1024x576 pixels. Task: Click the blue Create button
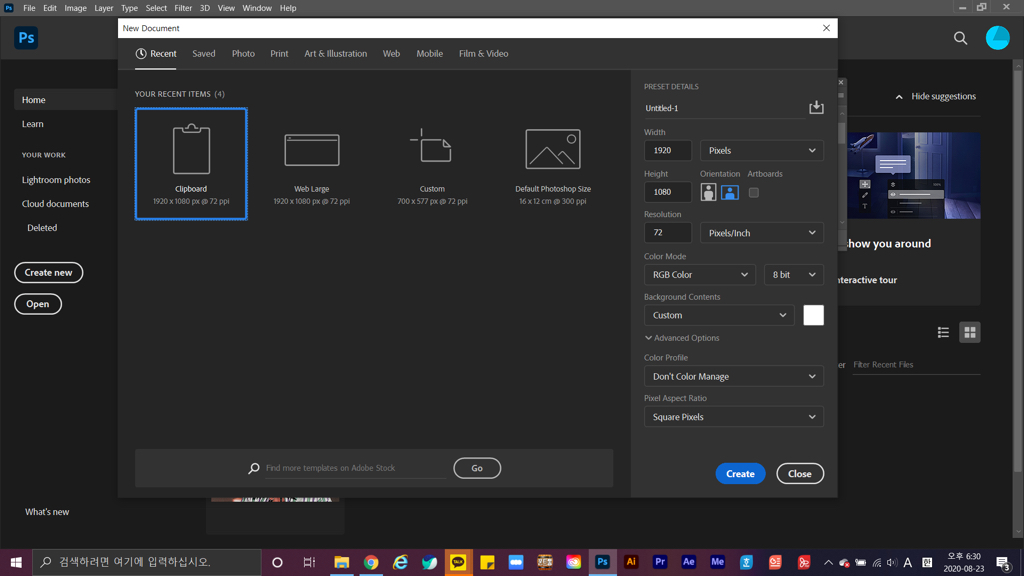pos(740,473)
